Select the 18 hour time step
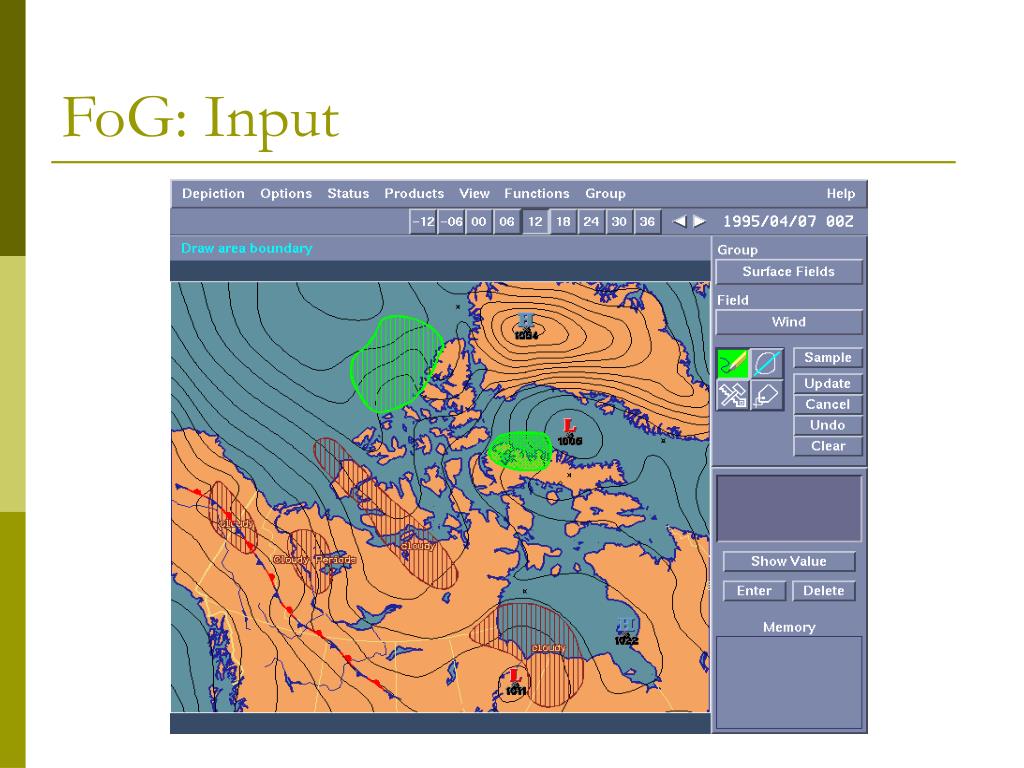Viewport: 1024px width, 768px height. point(564,221)
